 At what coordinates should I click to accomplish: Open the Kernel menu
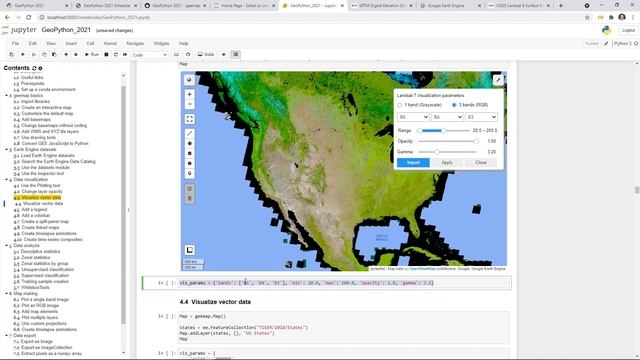tap(110, 43)
